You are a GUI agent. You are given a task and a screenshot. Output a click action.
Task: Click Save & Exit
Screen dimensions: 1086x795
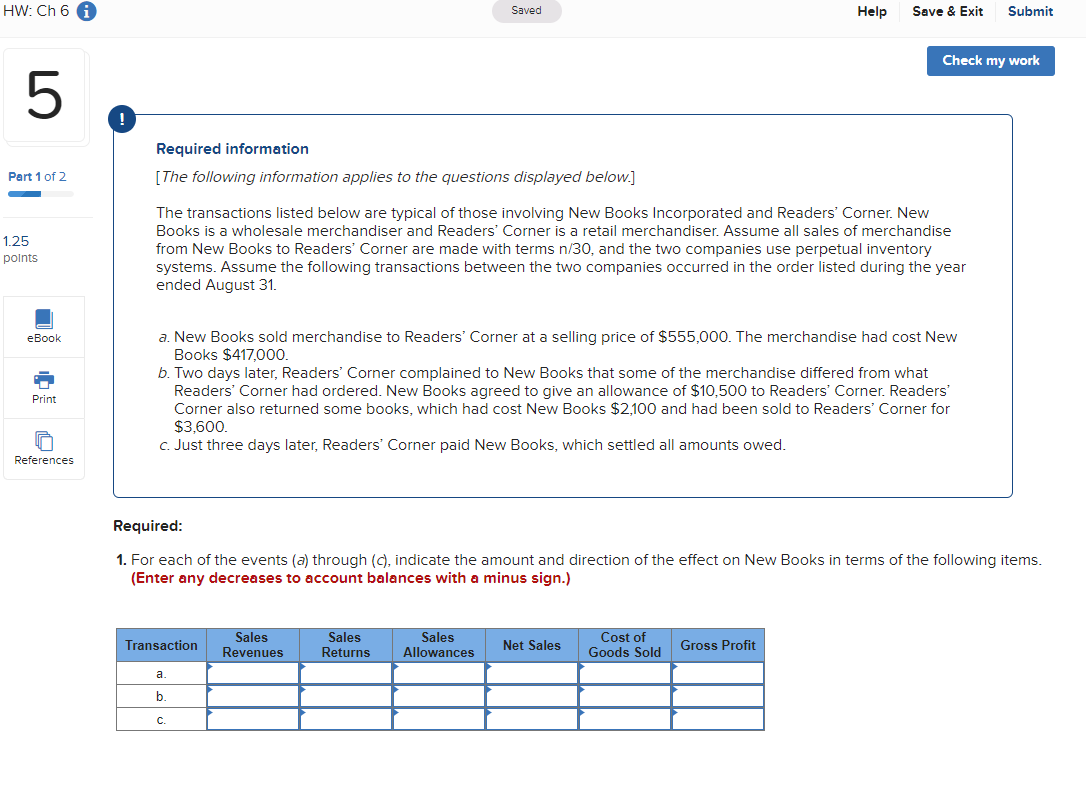[x=947, y=11]
